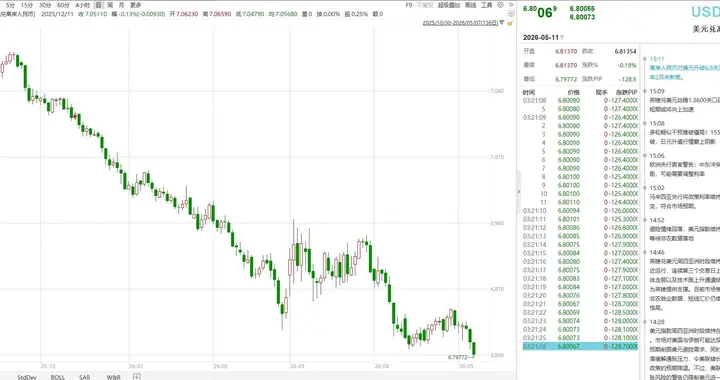720x380 pixels.
Task: Click the 时间 column header
Action: pos(529,92)
